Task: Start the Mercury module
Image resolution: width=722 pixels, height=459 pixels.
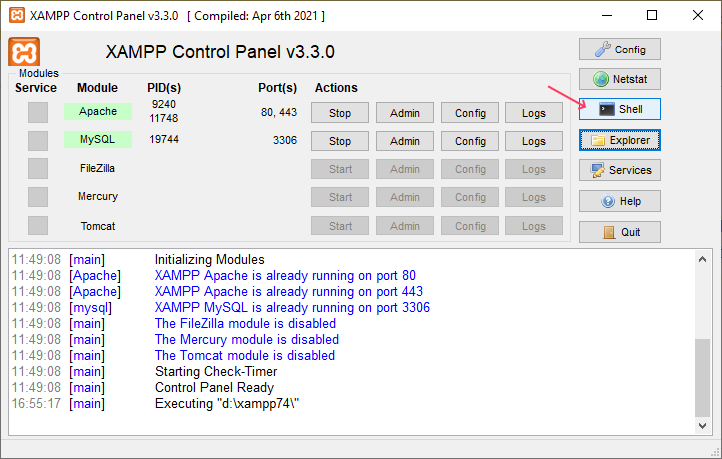Action: tap(340, 197)
